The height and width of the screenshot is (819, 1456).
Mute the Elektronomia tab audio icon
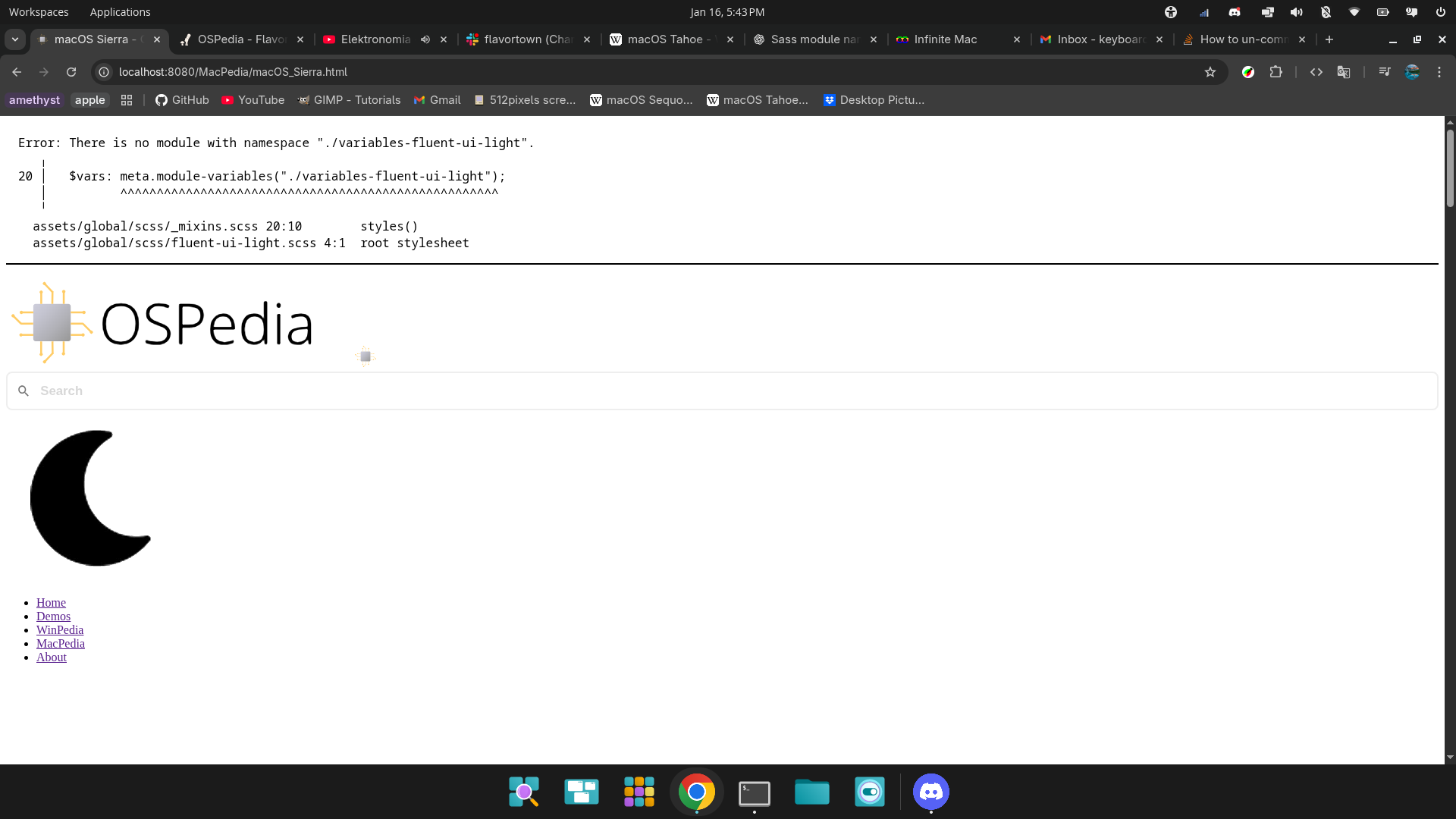click(x=425, y=39)
